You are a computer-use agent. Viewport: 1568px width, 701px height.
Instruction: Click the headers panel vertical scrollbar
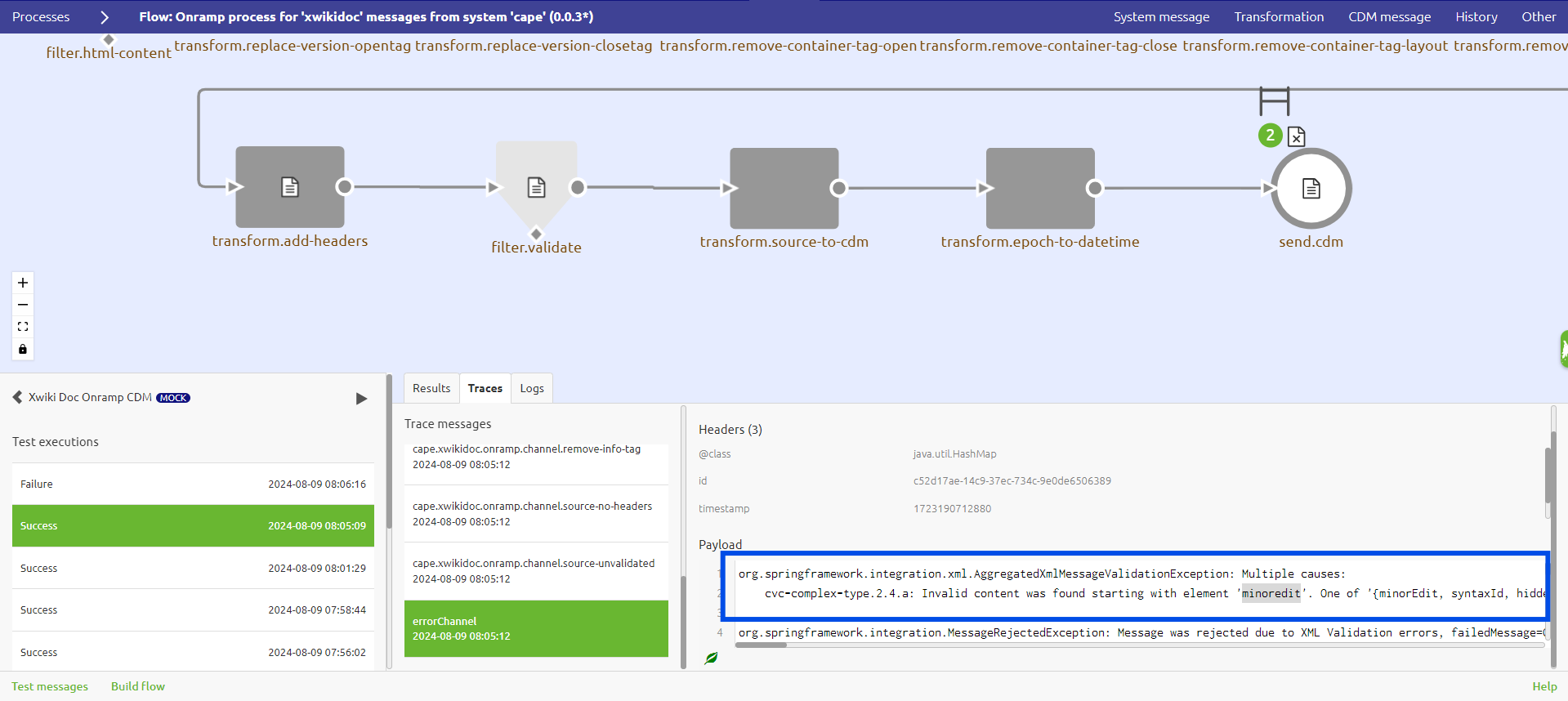point(1548,476)
